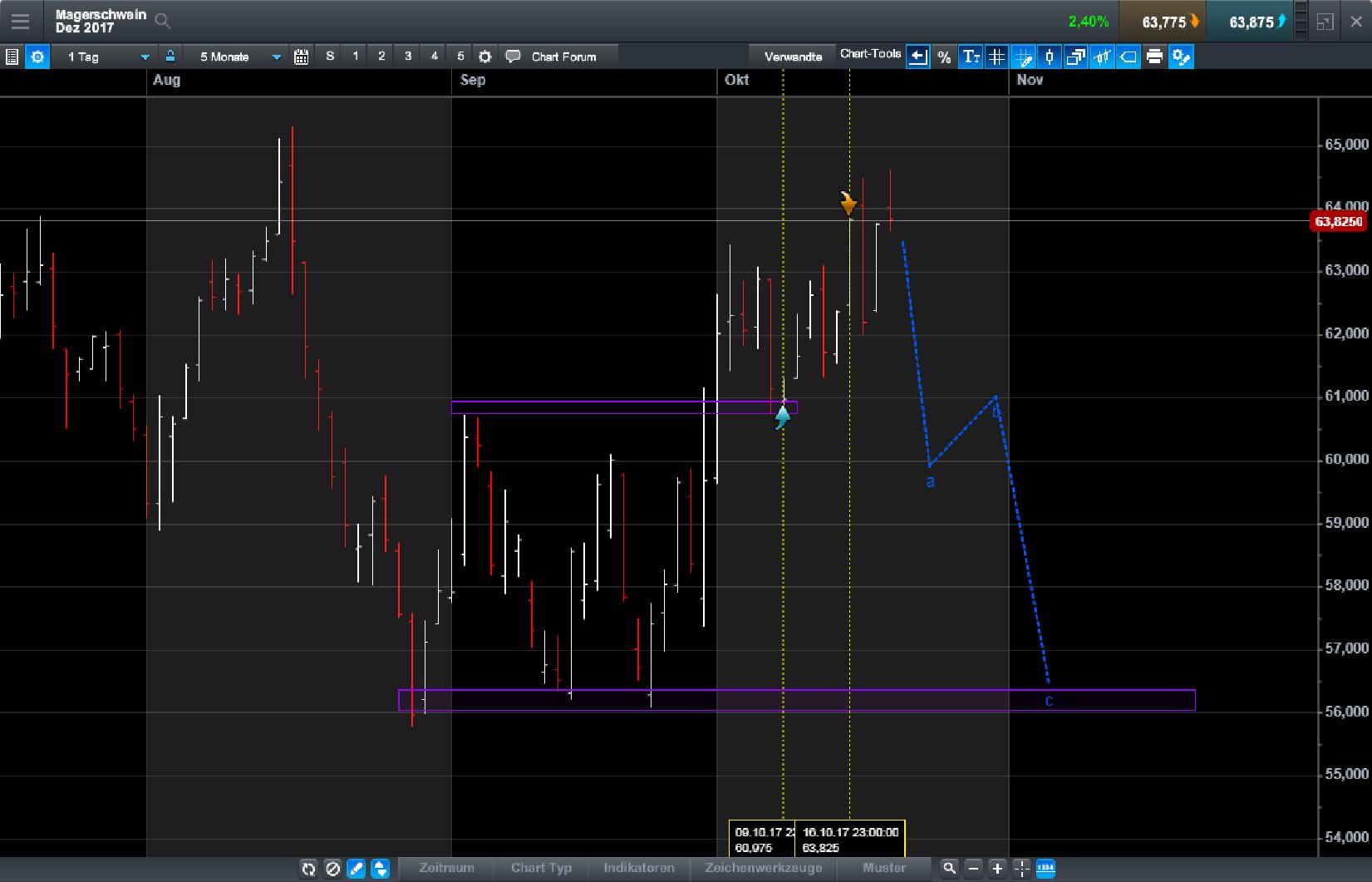Open the Zeichenwerkzeuge menu
Image resolution: width=1372 pixels, height=882 pixels.
point(763,868)
